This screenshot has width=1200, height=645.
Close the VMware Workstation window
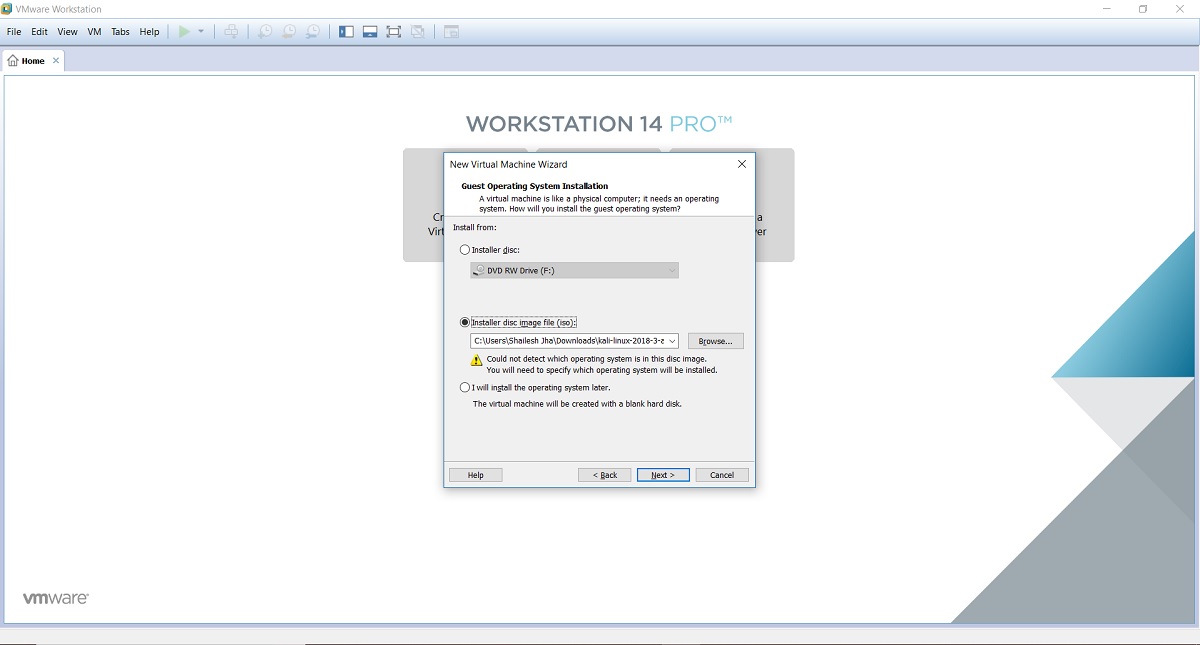[1181, 9]
